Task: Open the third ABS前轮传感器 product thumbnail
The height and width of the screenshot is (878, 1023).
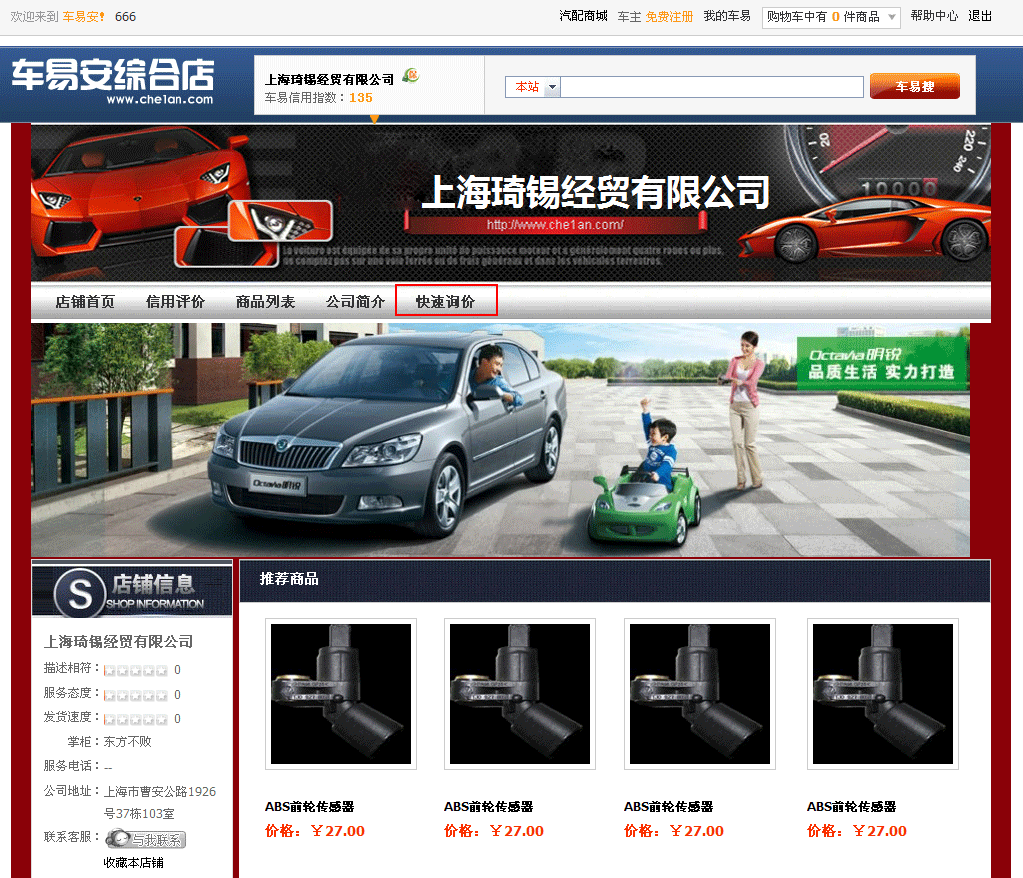Action: tap(700, 694)
